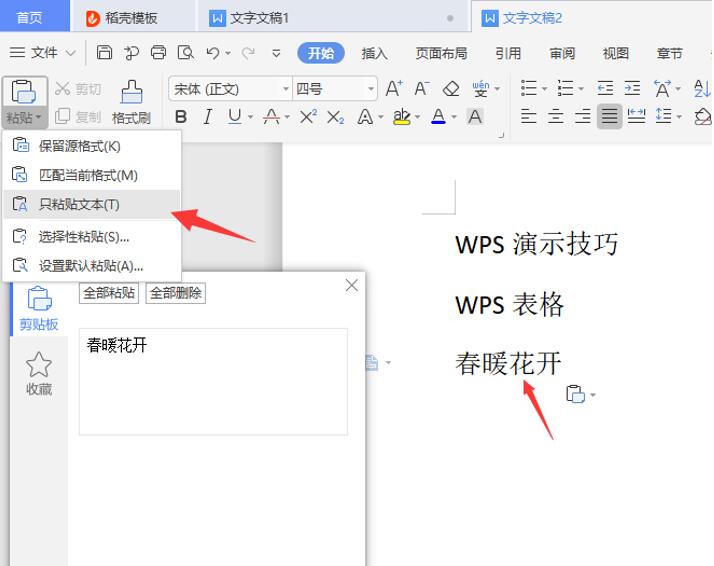Click the Save icon in quick access toolbar

(x=104, y=53)
